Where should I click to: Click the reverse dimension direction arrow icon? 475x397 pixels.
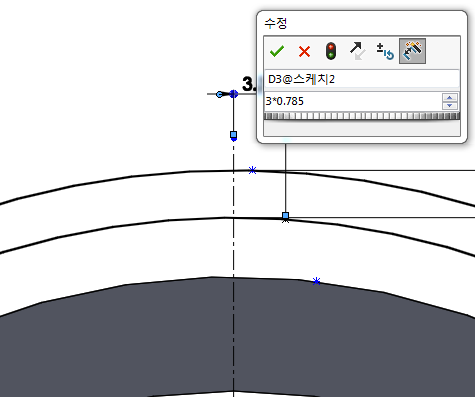coord(358,51)
